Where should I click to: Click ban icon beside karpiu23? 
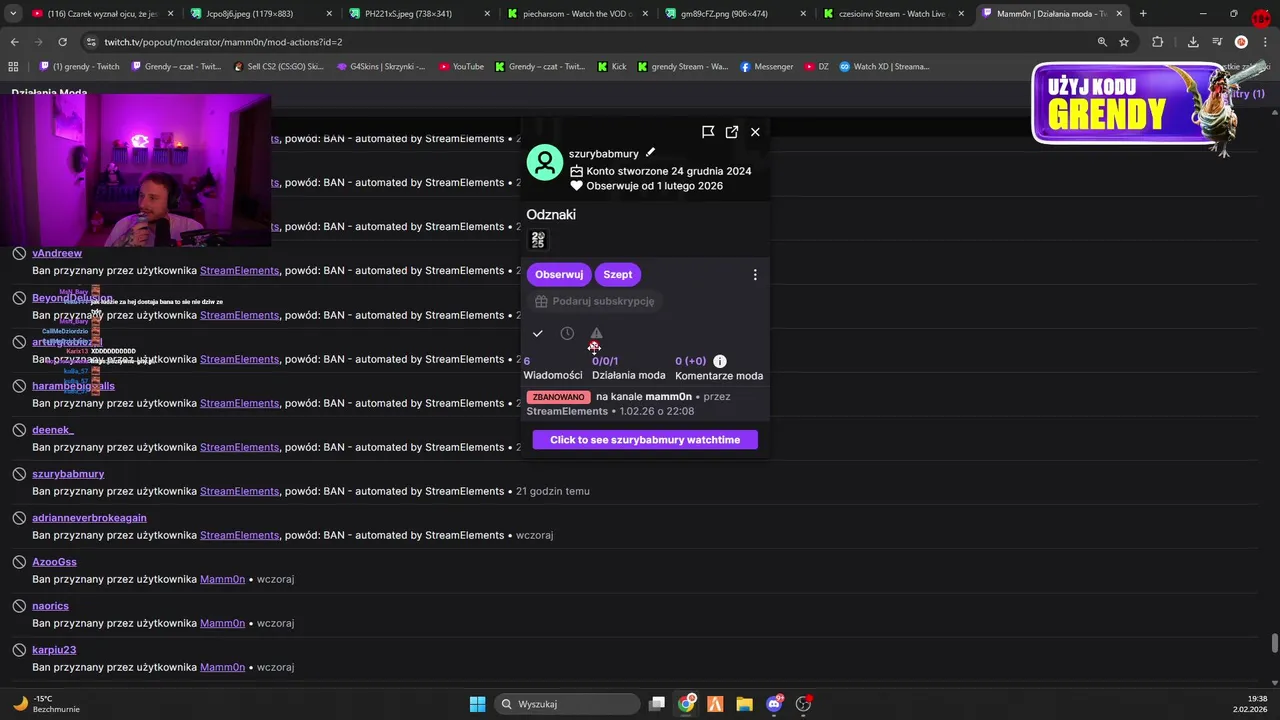pyautogui.click(x=19, y=650)
